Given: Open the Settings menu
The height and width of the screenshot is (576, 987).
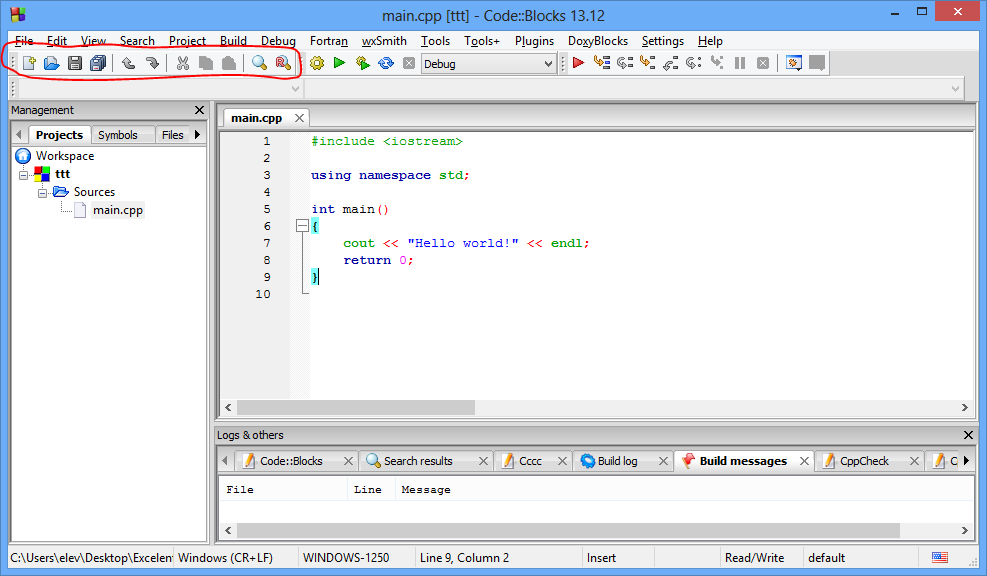Looking at the screenshot, I should [x=663, y=41].
